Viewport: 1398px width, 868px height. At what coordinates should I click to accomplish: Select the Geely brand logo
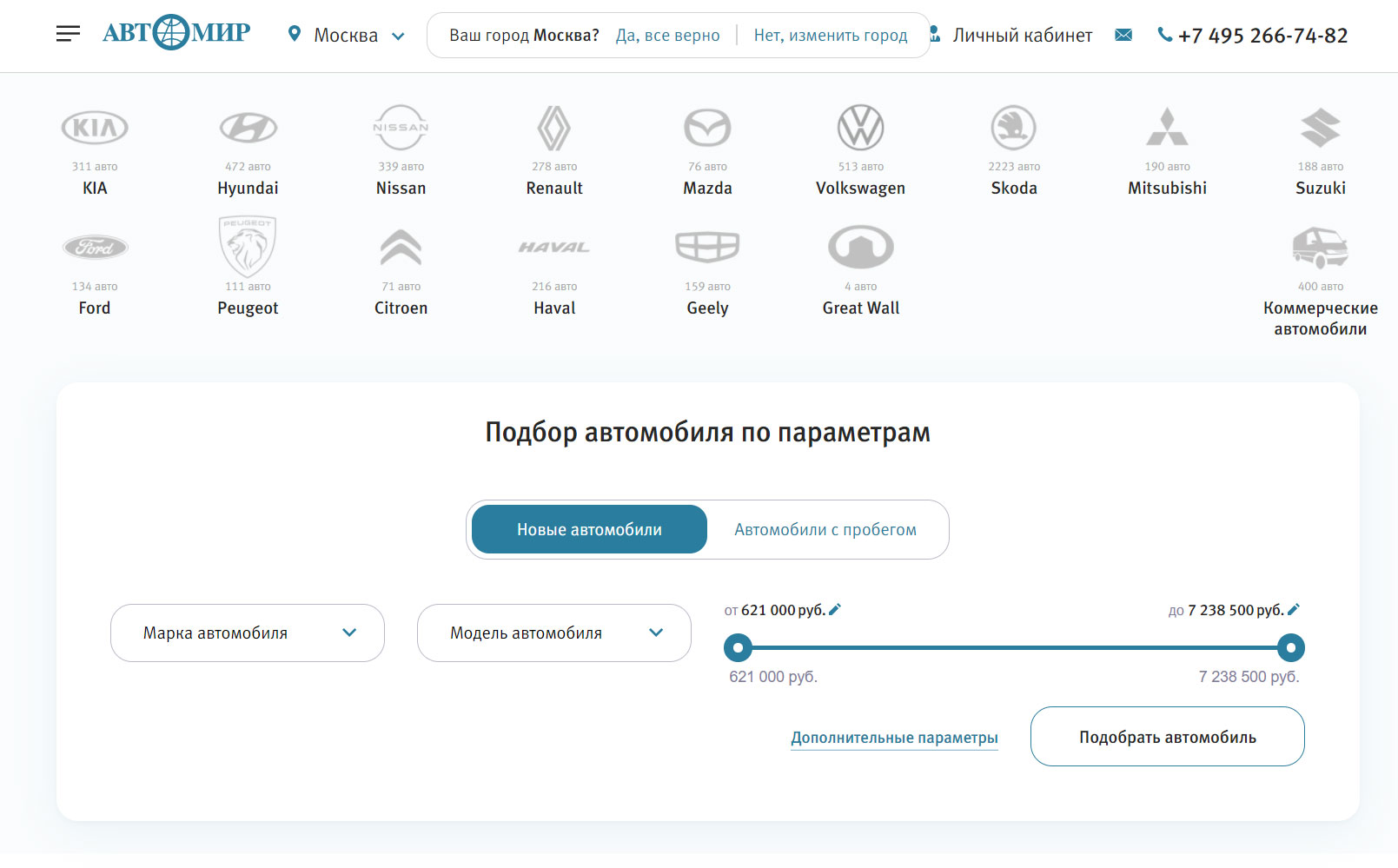(x=707, y=247)
